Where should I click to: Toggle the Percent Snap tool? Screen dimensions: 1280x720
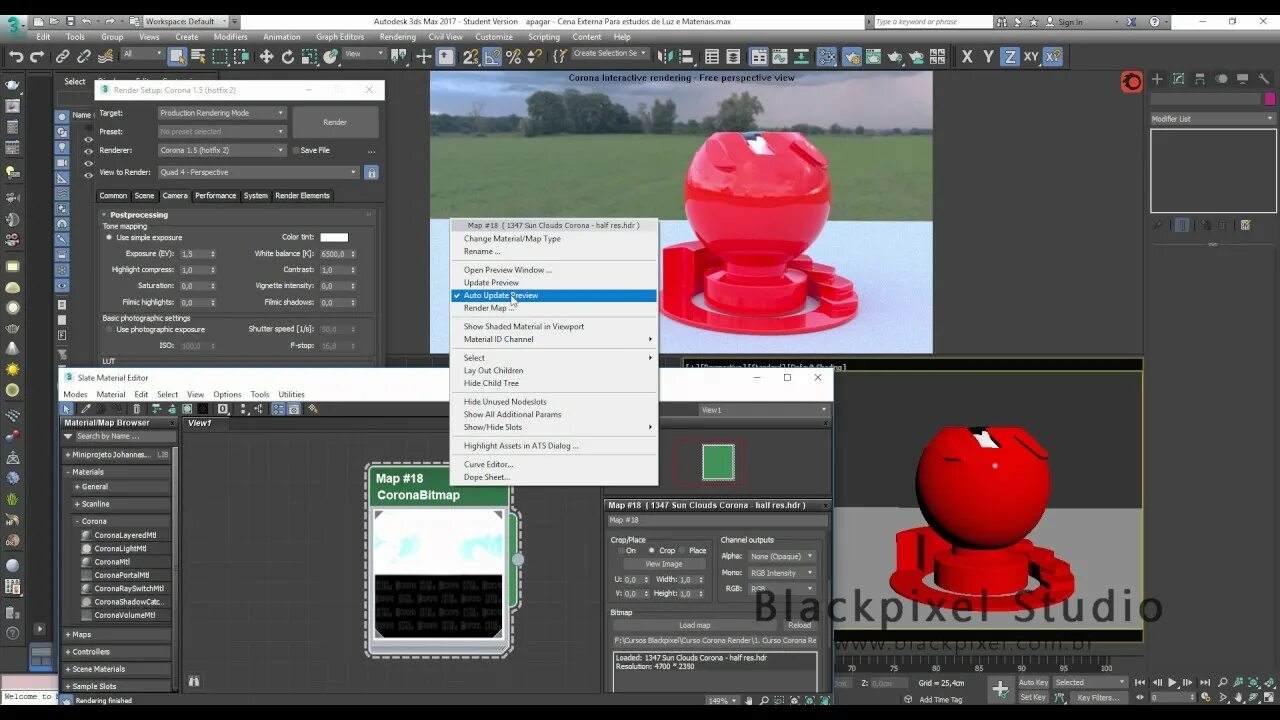coord(513,57)
